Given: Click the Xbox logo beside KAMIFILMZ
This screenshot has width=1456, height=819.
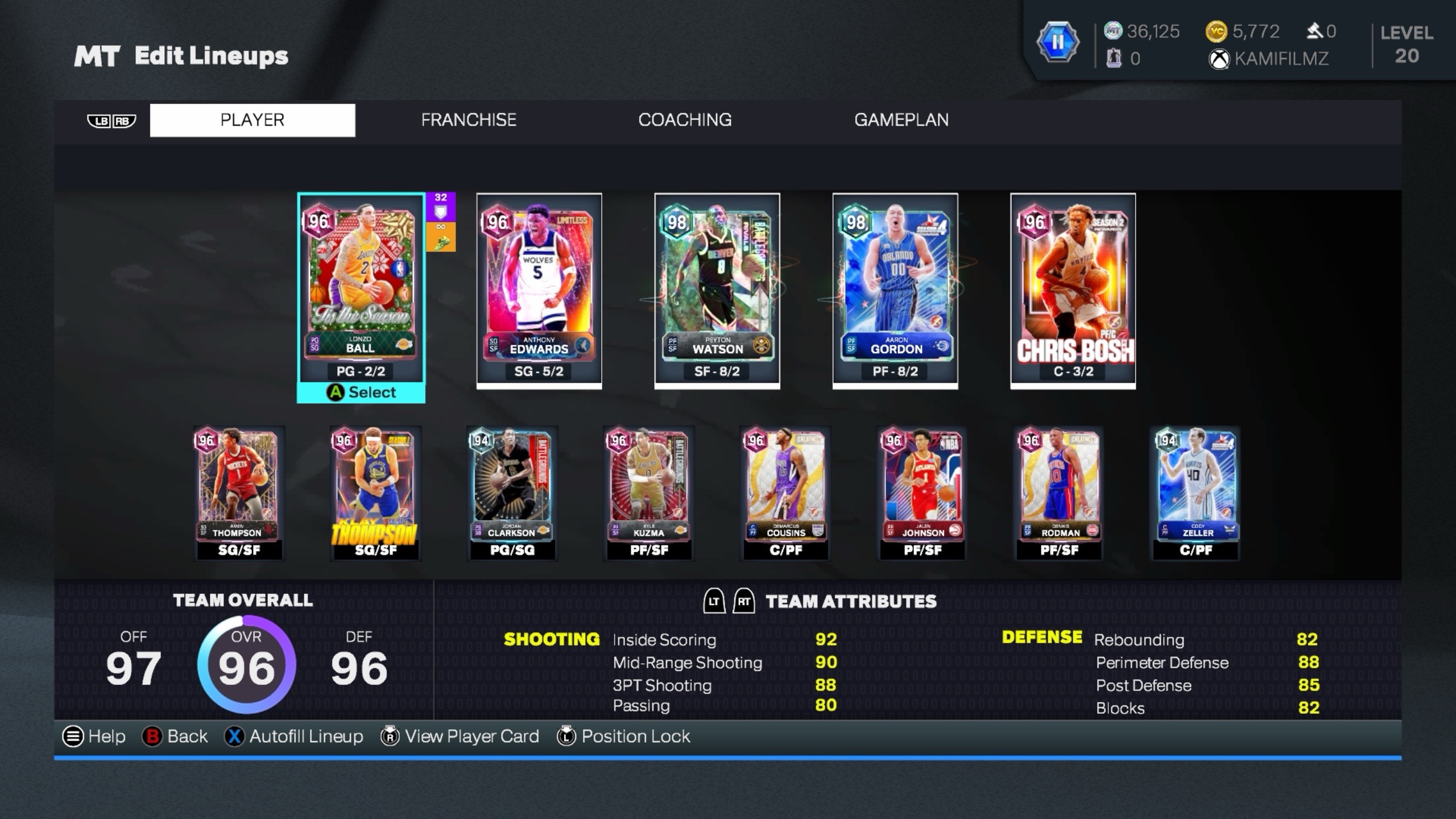Looking at the screenshot, I should (1219, 59).
